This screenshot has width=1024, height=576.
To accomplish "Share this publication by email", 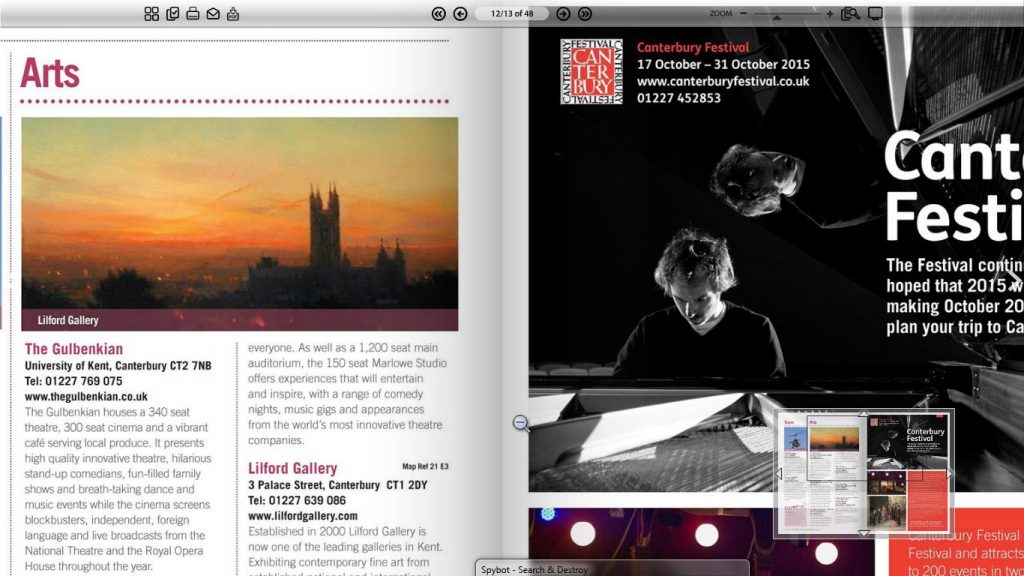I will pos(213,14).
